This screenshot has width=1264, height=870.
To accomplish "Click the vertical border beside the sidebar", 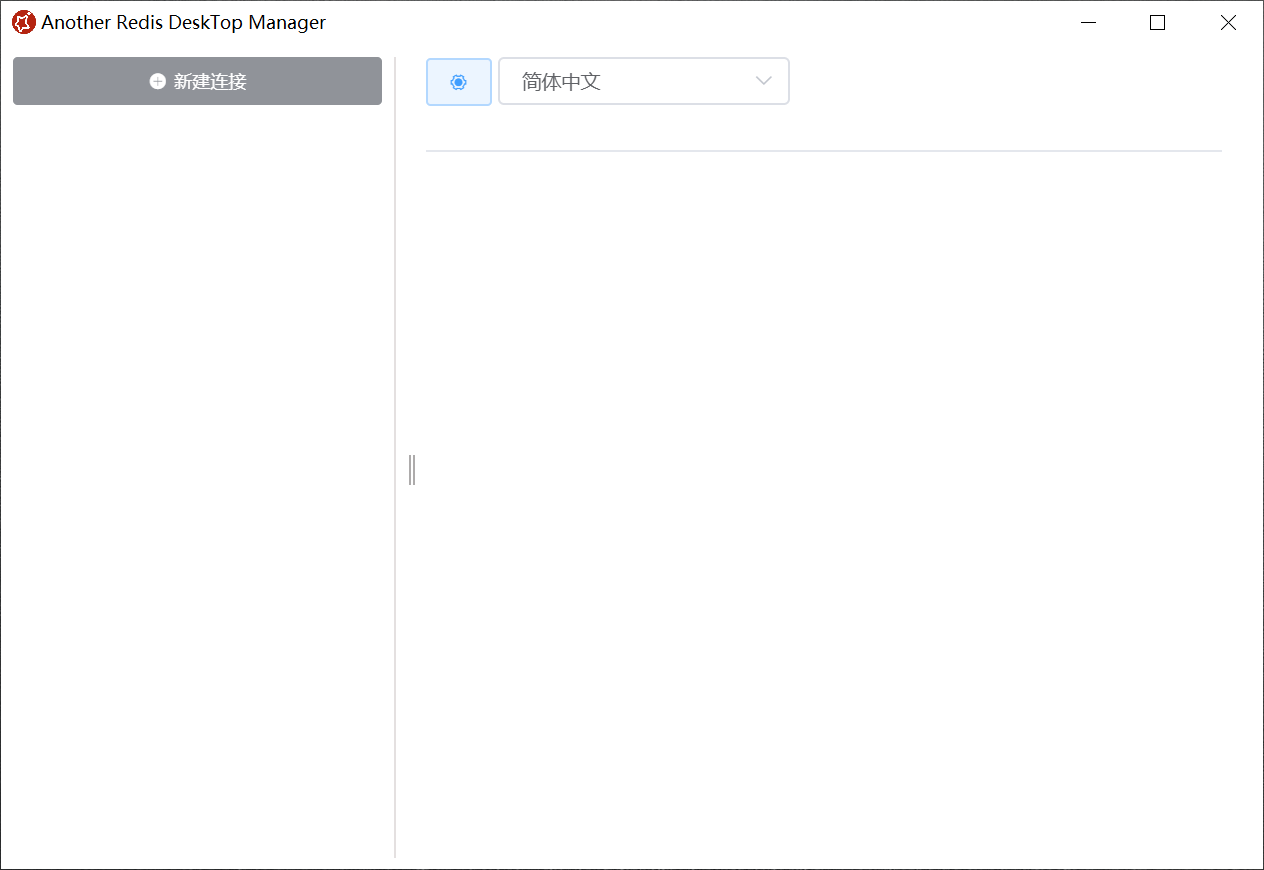I will (395, 600).
